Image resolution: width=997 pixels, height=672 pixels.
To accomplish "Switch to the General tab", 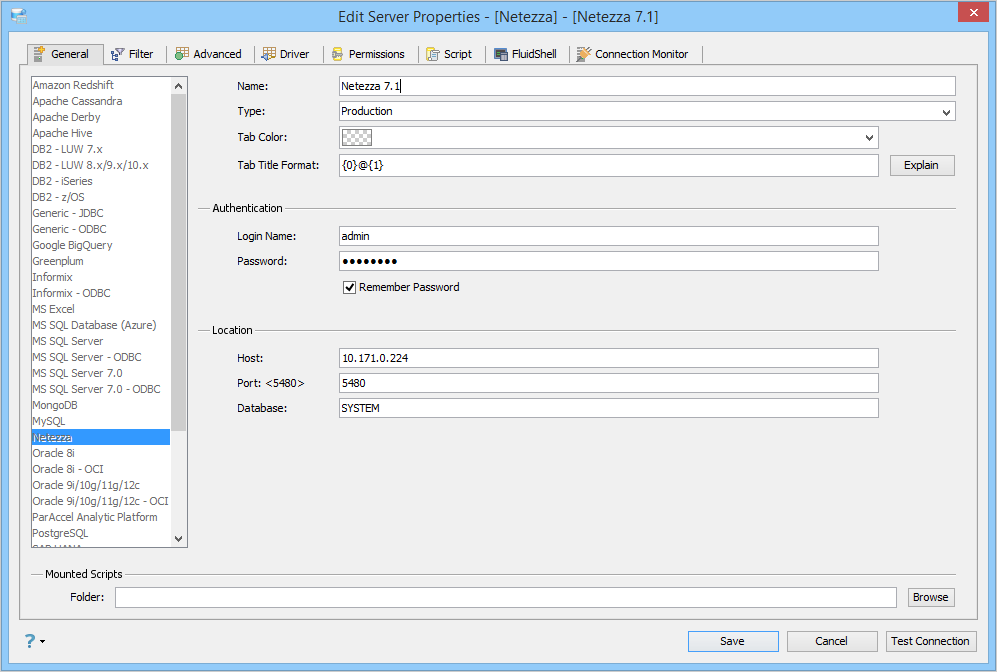I will pos(65,54).
